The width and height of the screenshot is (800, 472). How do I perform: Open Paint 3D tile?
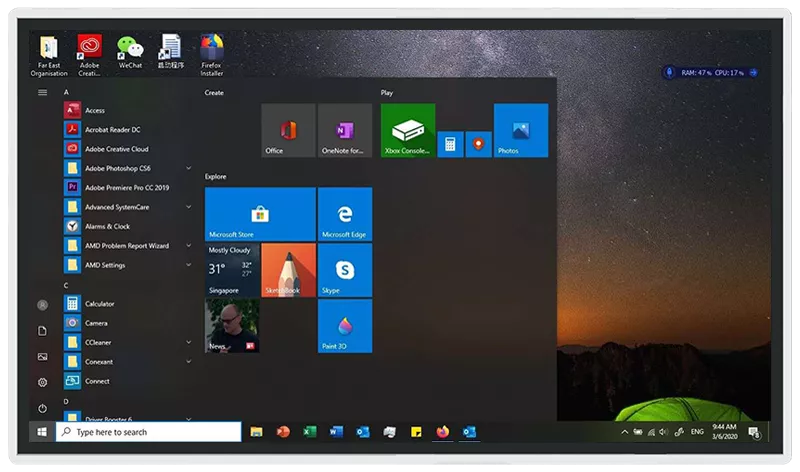tap(345, 326)
